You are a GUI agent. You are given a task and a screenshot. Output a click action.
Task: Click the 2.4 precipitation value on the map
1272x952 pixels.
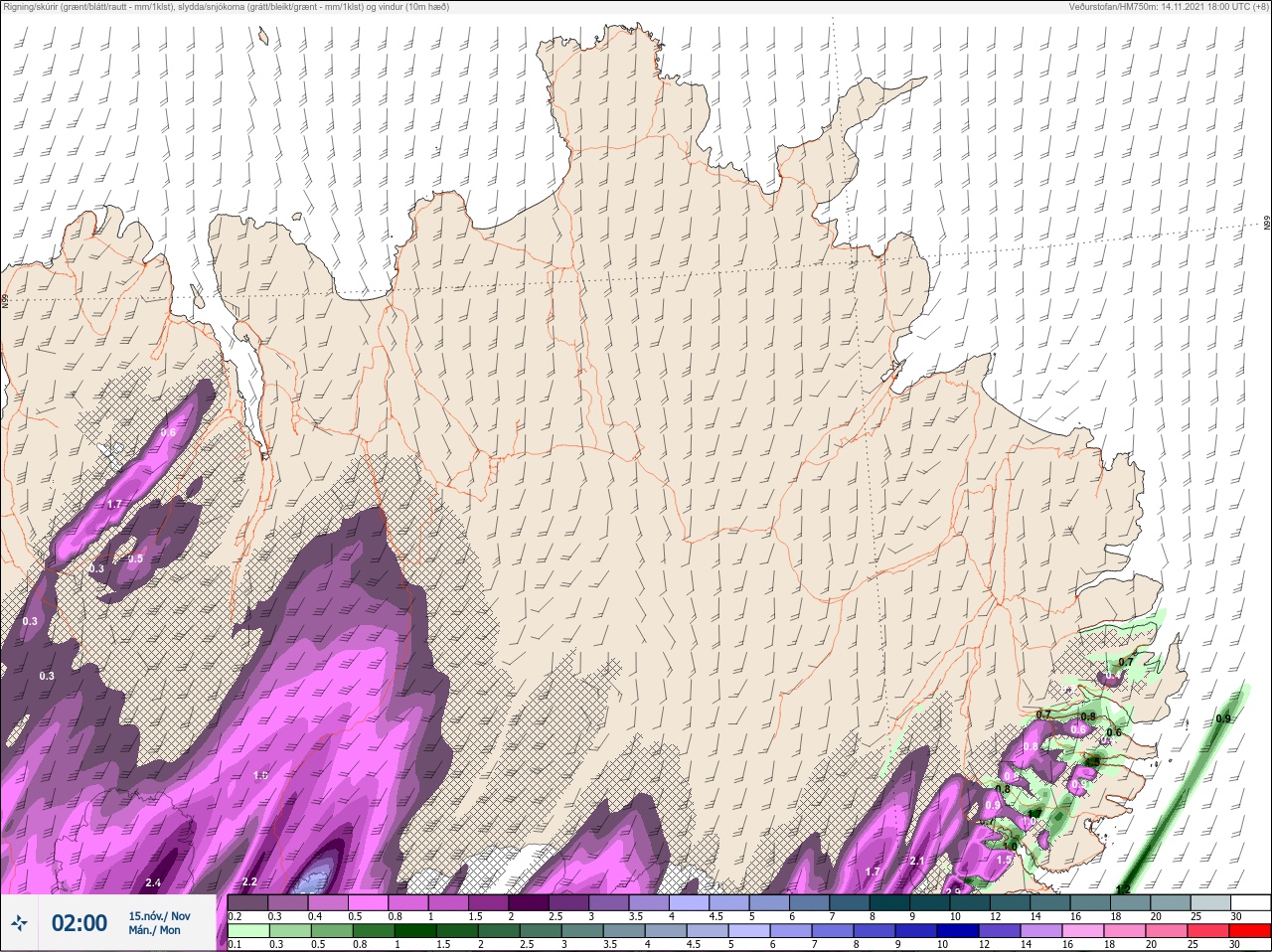[153, 882]
